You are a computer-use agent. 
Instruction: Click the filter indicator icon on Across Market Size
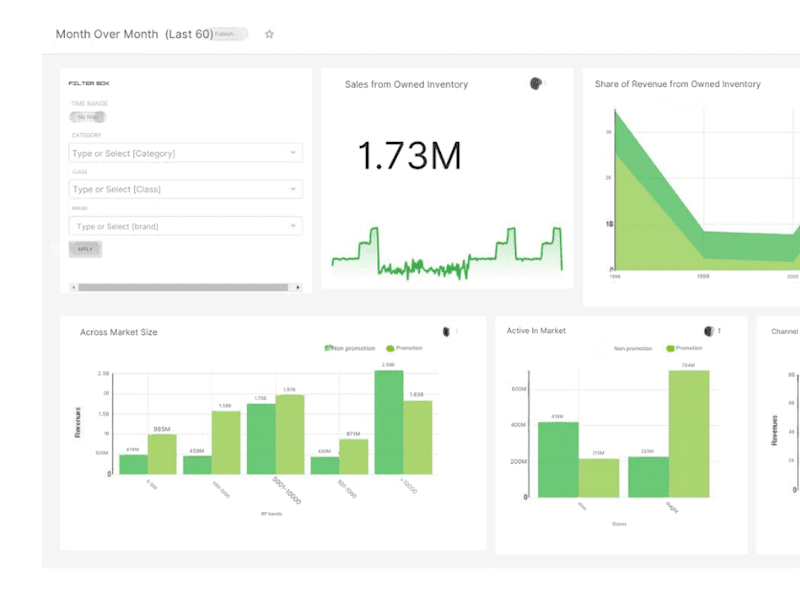(446, 332)
